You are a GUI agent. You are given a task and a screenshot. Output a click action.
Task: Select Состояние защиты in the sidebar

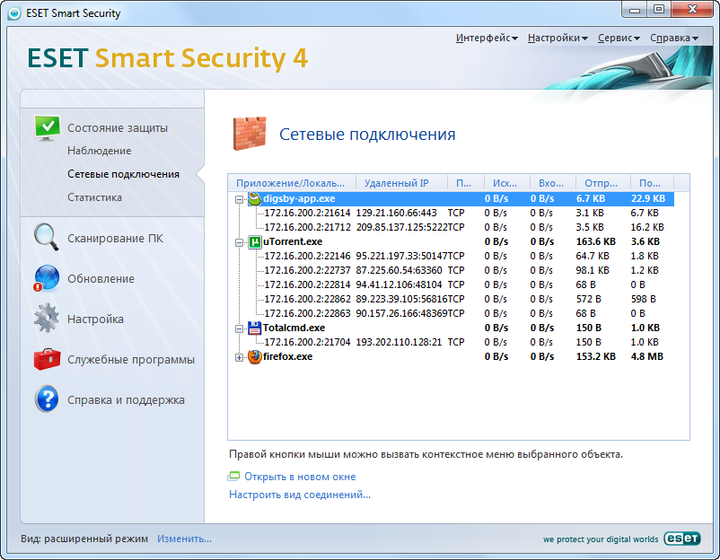coord(118,128)
